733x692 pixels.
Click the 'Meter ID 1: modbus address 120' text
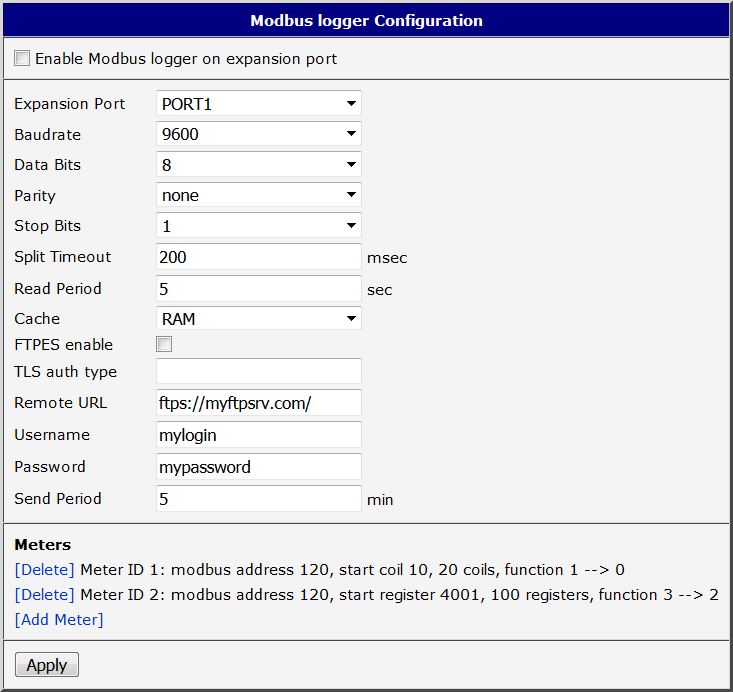205,570
